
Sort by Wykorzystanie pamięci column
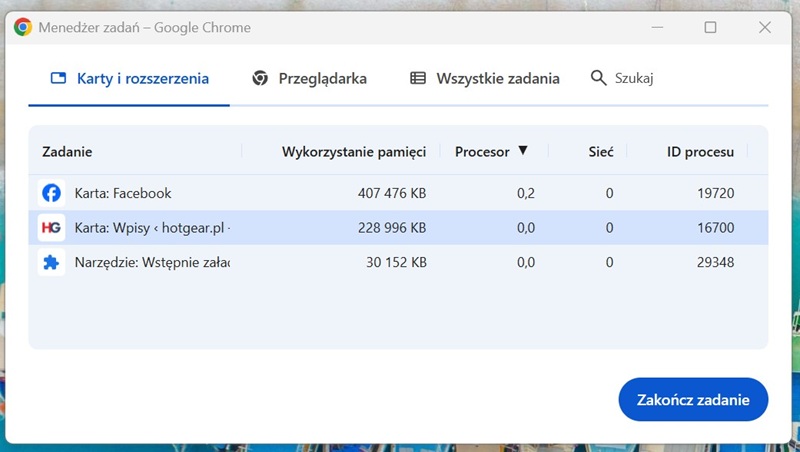coord(353,152)
